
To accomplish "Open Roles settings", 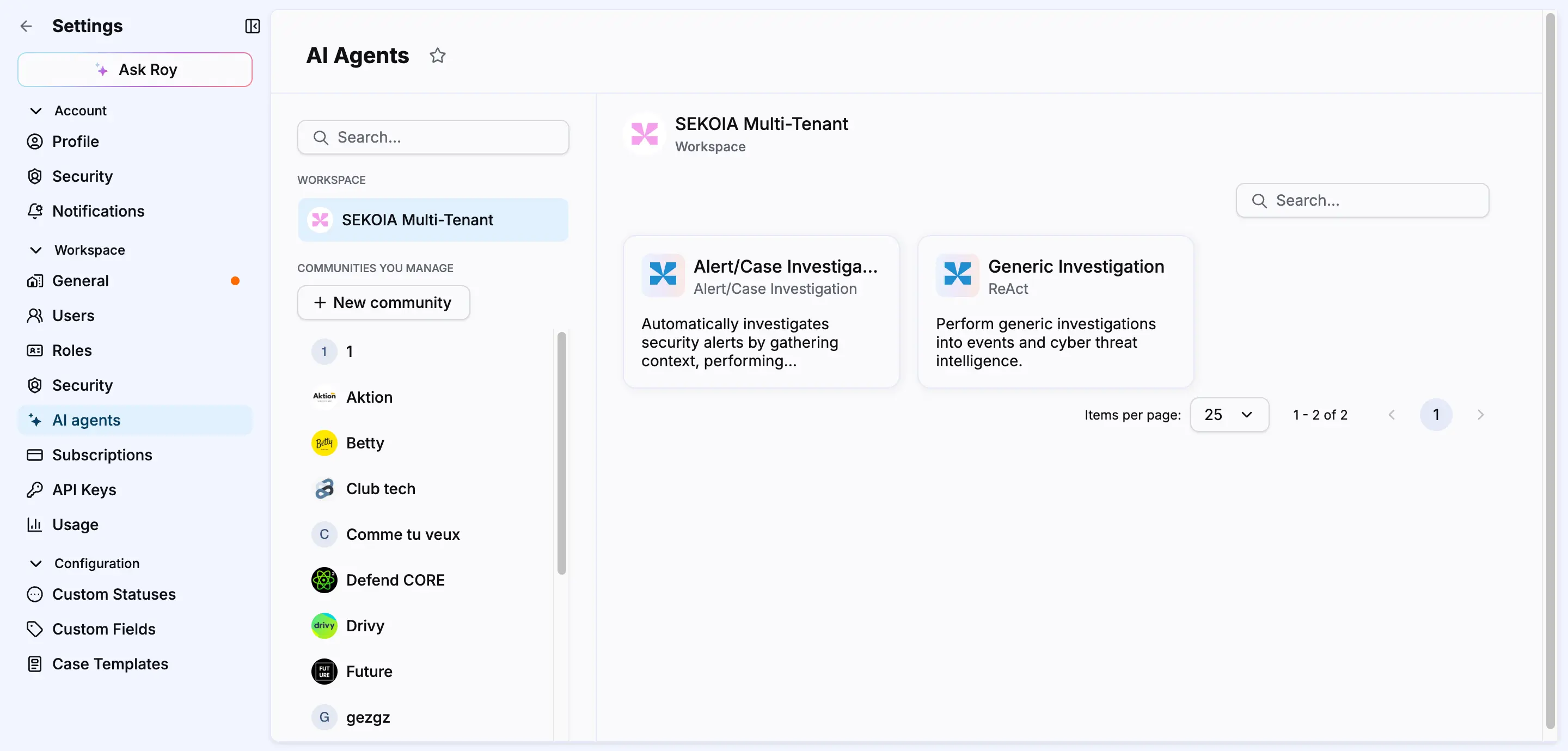I will click(x=135, y=350).
